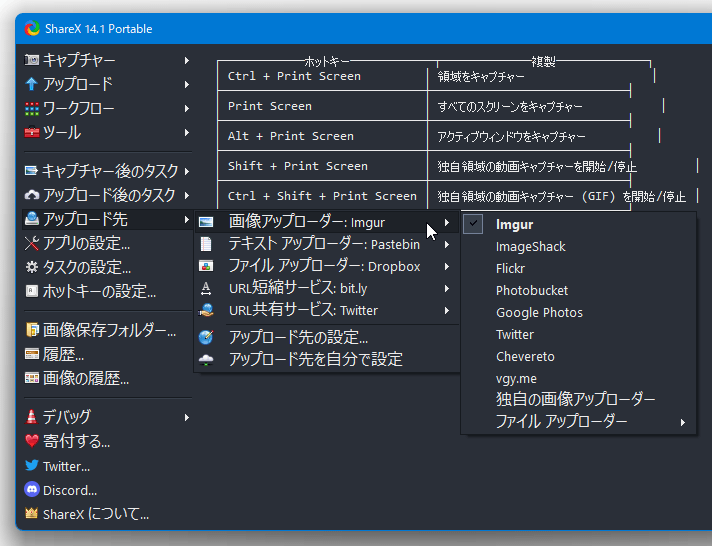712x546 pixels.
Task: Click the Twitter bird icon
Action: point(32,466)
